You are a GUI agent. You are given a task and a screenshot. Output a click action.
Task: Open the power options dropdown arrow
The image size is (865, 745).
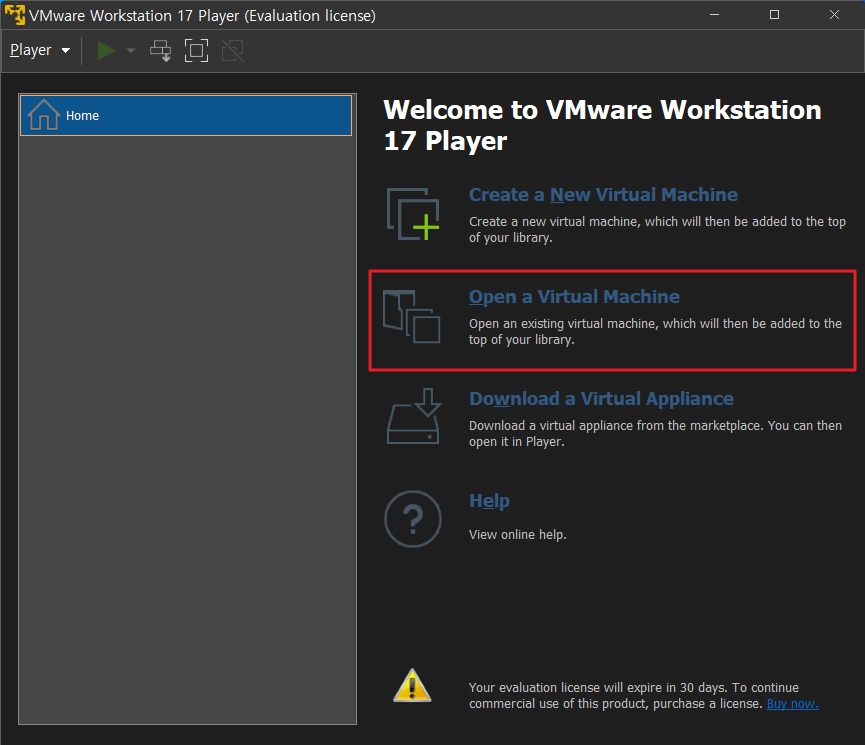[131, 51]
